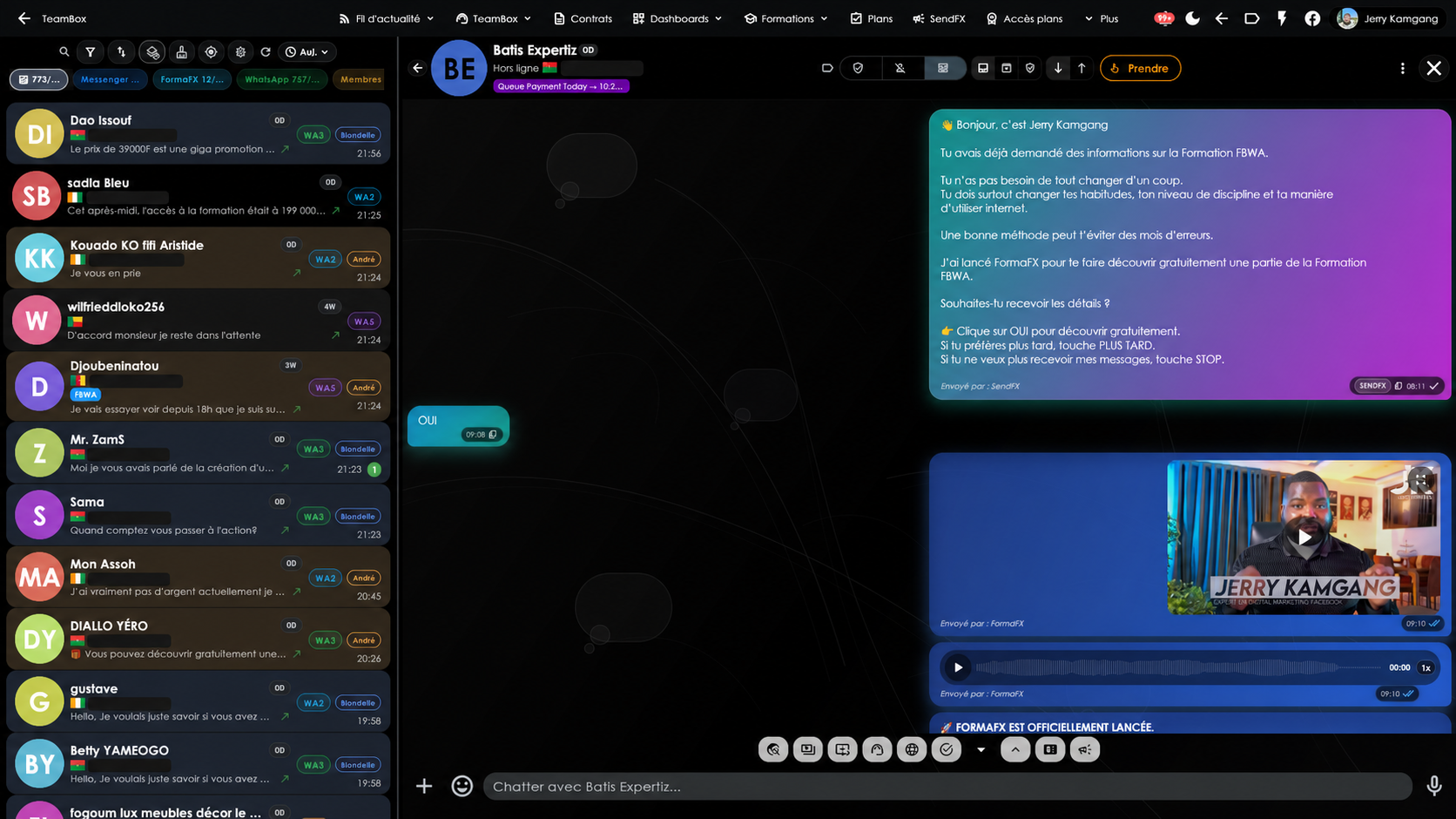Click the globe icon above message box

point(912,749)
